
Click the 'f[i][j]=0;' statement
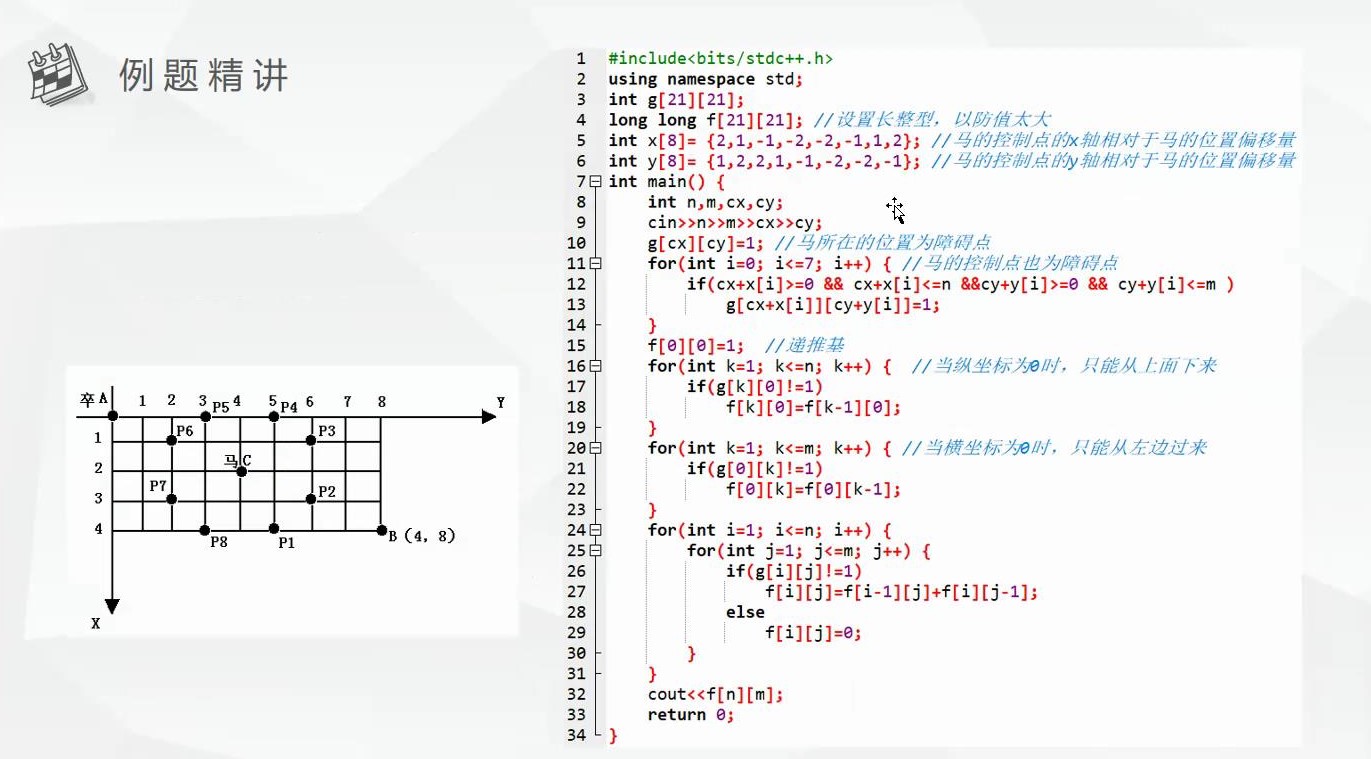tap(814, 633)
